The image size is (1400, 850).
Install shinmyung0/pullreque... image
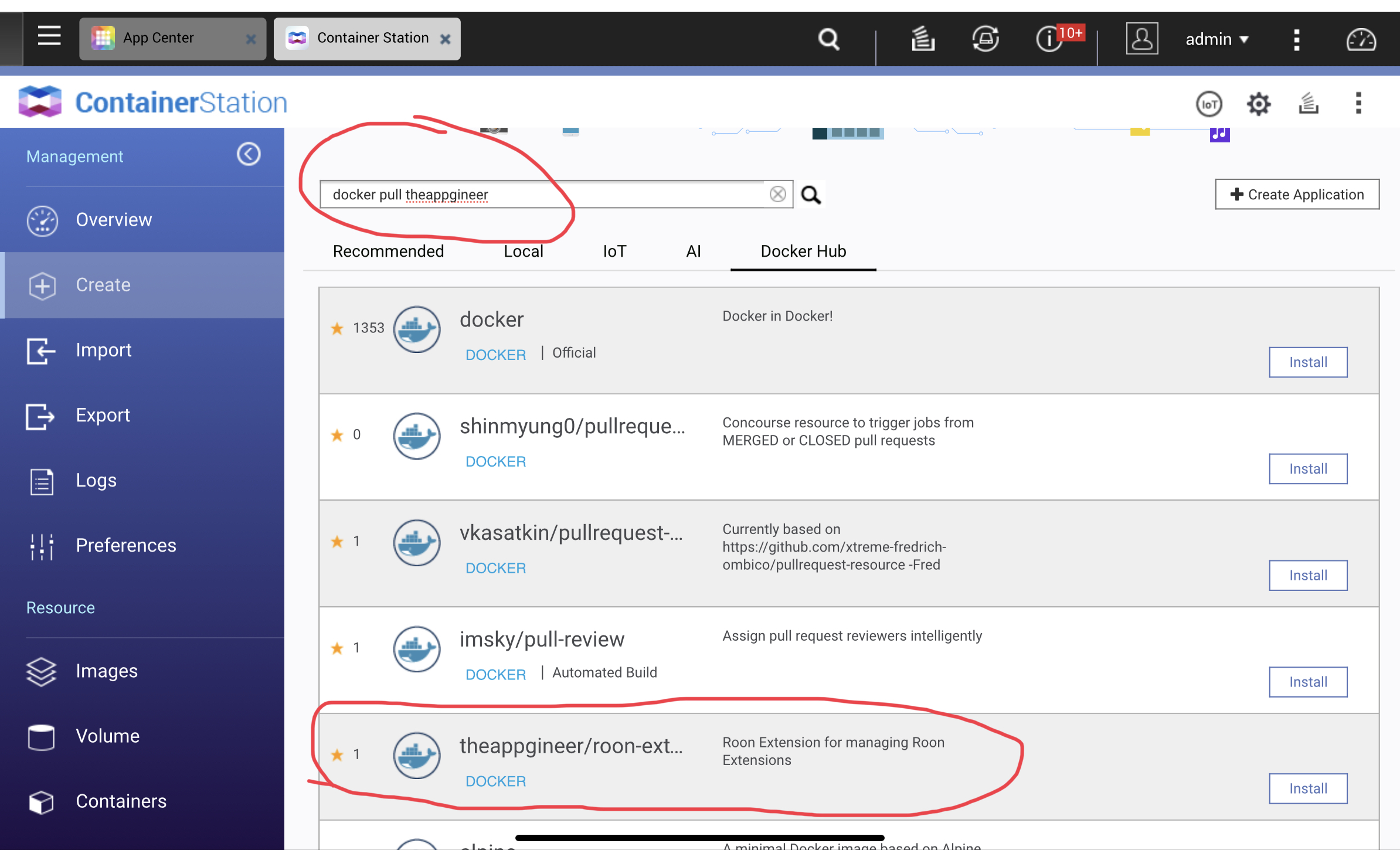click(1308, 469)
